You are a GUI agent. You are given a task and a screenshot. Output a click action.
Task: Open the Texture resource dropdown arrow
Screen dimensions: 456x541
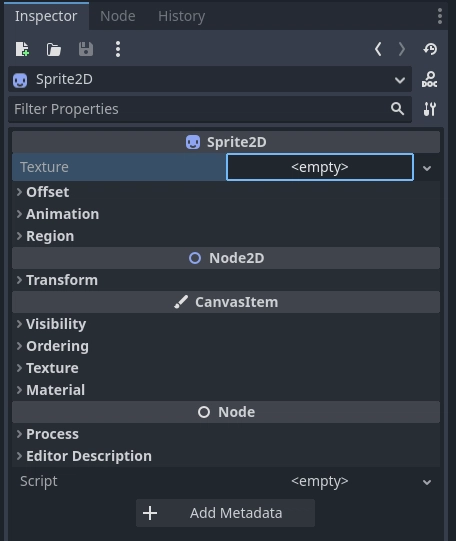[x=427, y=168]
